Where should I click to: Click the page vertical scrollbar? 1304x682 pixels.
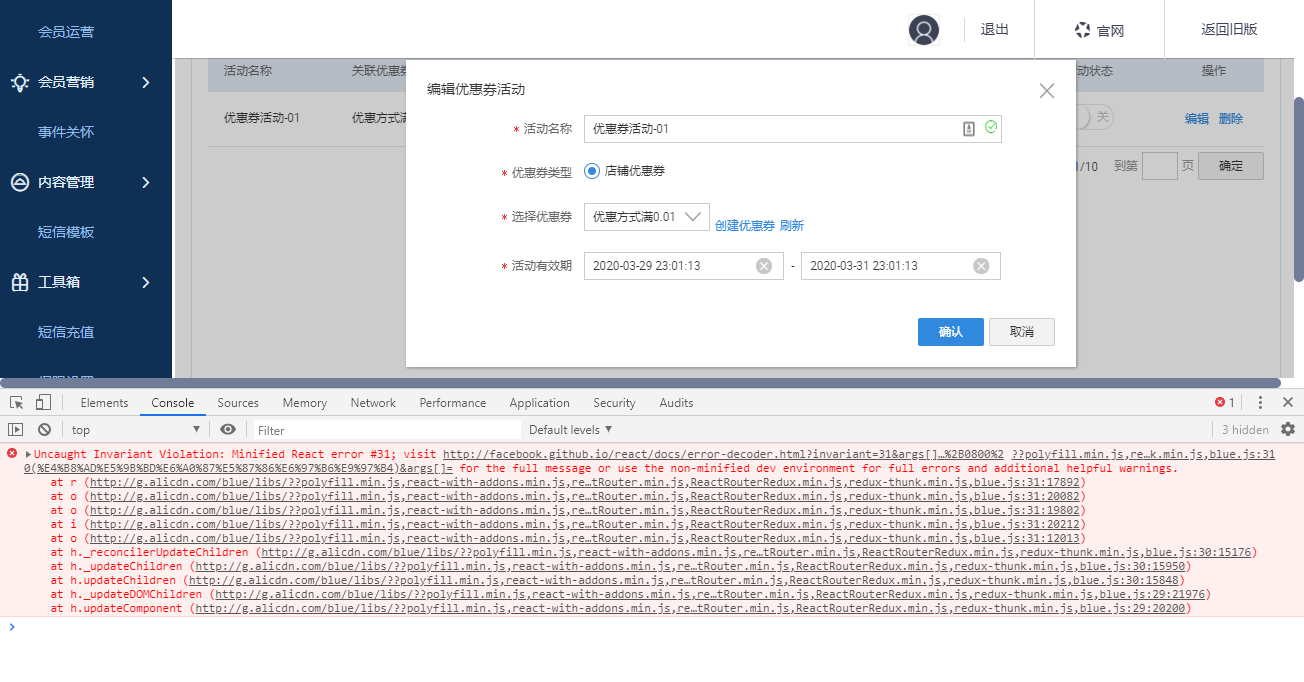click(1299, 190)
